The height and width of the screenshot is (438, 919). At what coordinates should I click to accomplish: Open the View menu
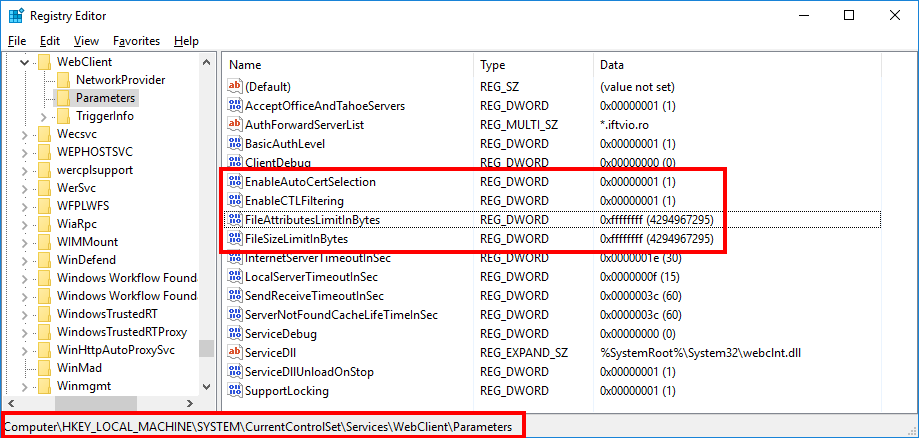(x=87, y=41)
